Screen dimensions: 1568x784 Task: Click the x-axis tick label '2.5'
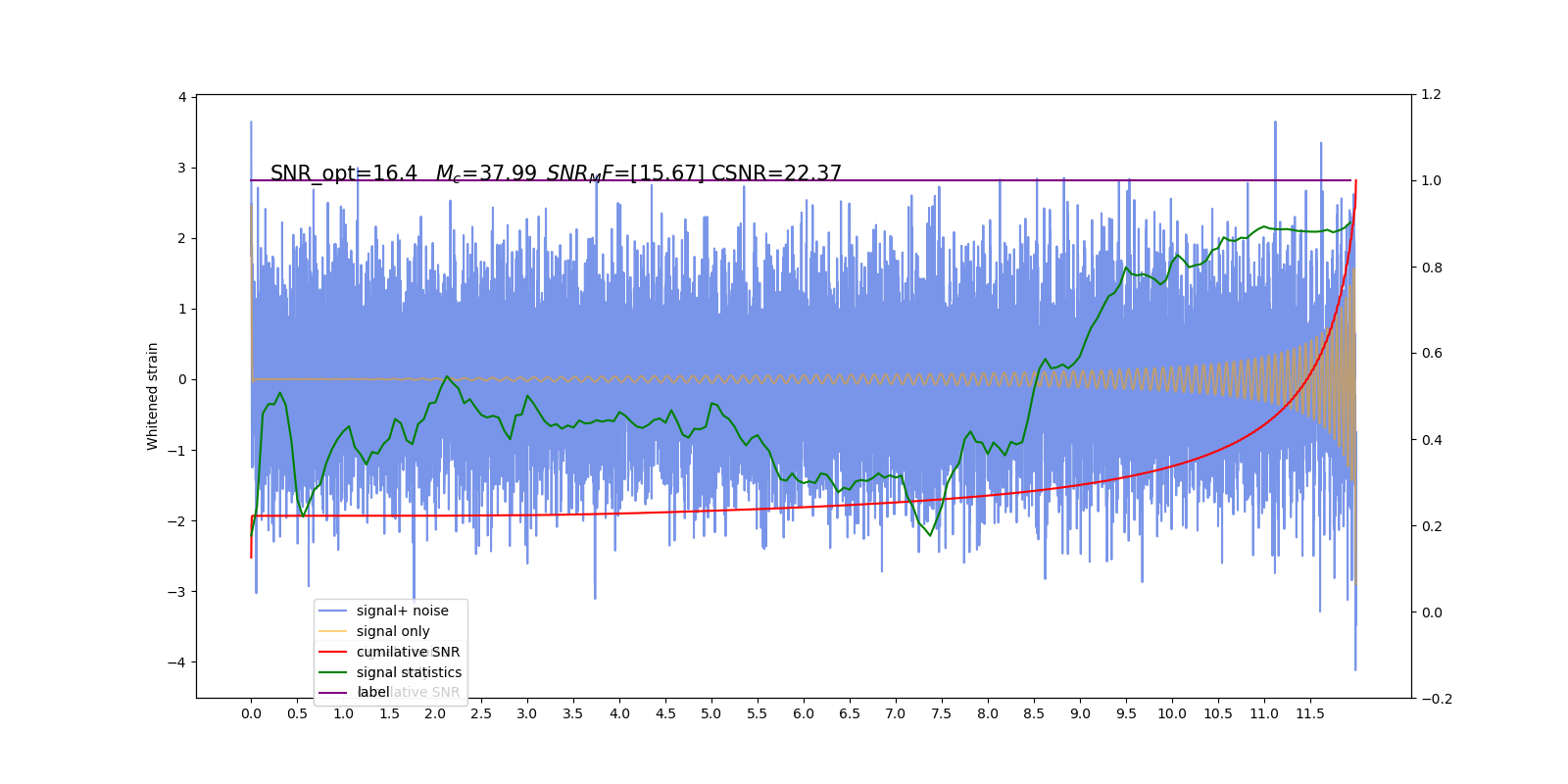481,713
